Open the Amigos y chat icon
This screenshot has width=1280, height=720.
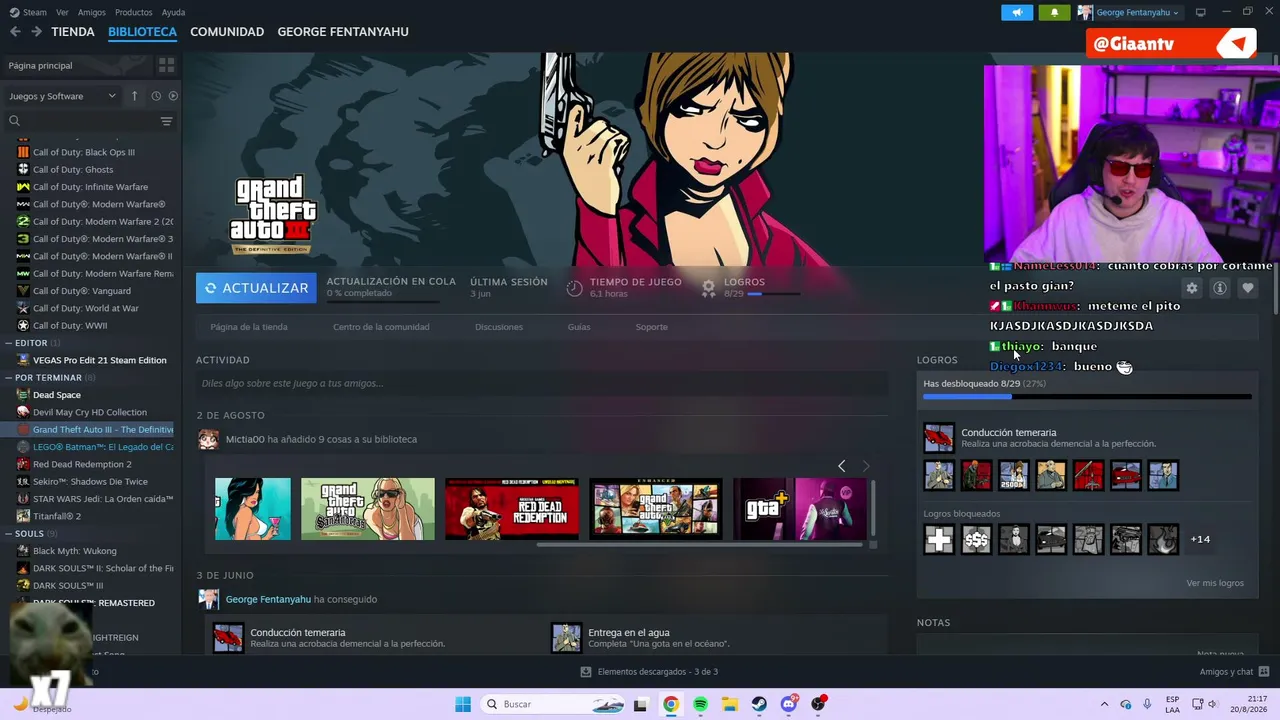(1264, 672)
